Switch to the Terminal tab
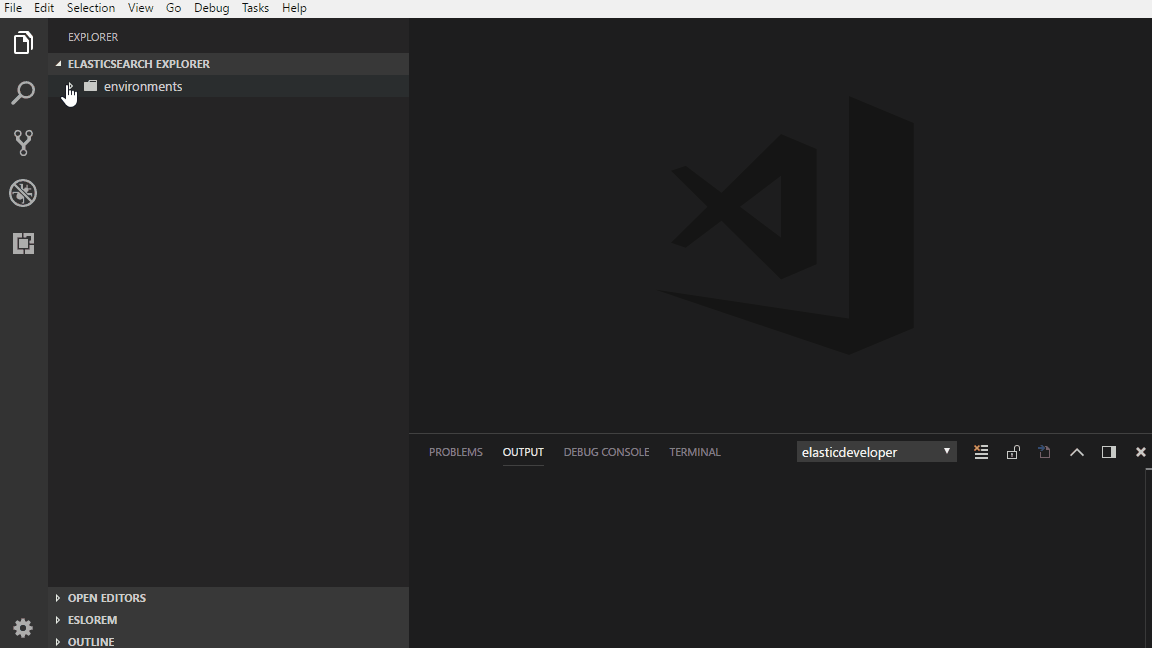The width and height of the screenshot is (1152, 648). click(694, 452)
